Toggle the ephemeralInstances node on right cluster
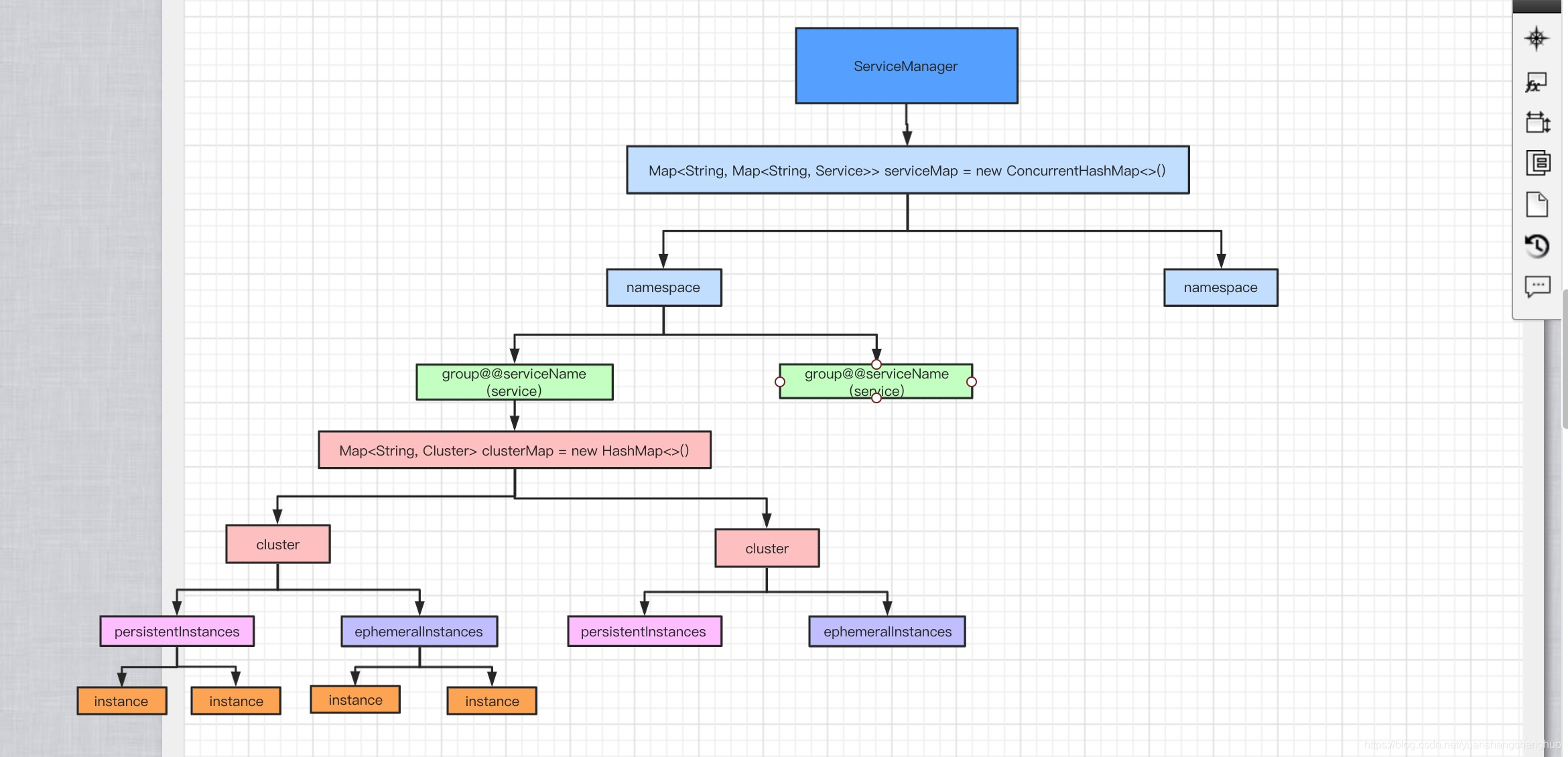 coord(887,631)
